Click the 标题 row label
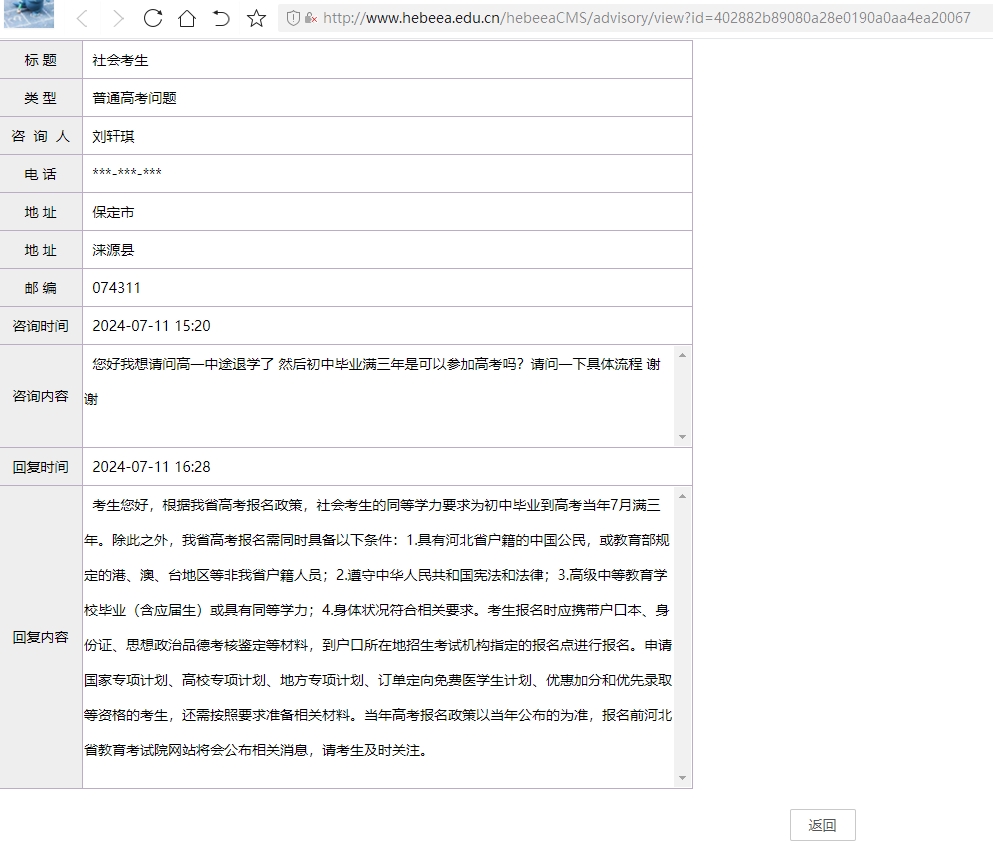 (x=41, y=60)
